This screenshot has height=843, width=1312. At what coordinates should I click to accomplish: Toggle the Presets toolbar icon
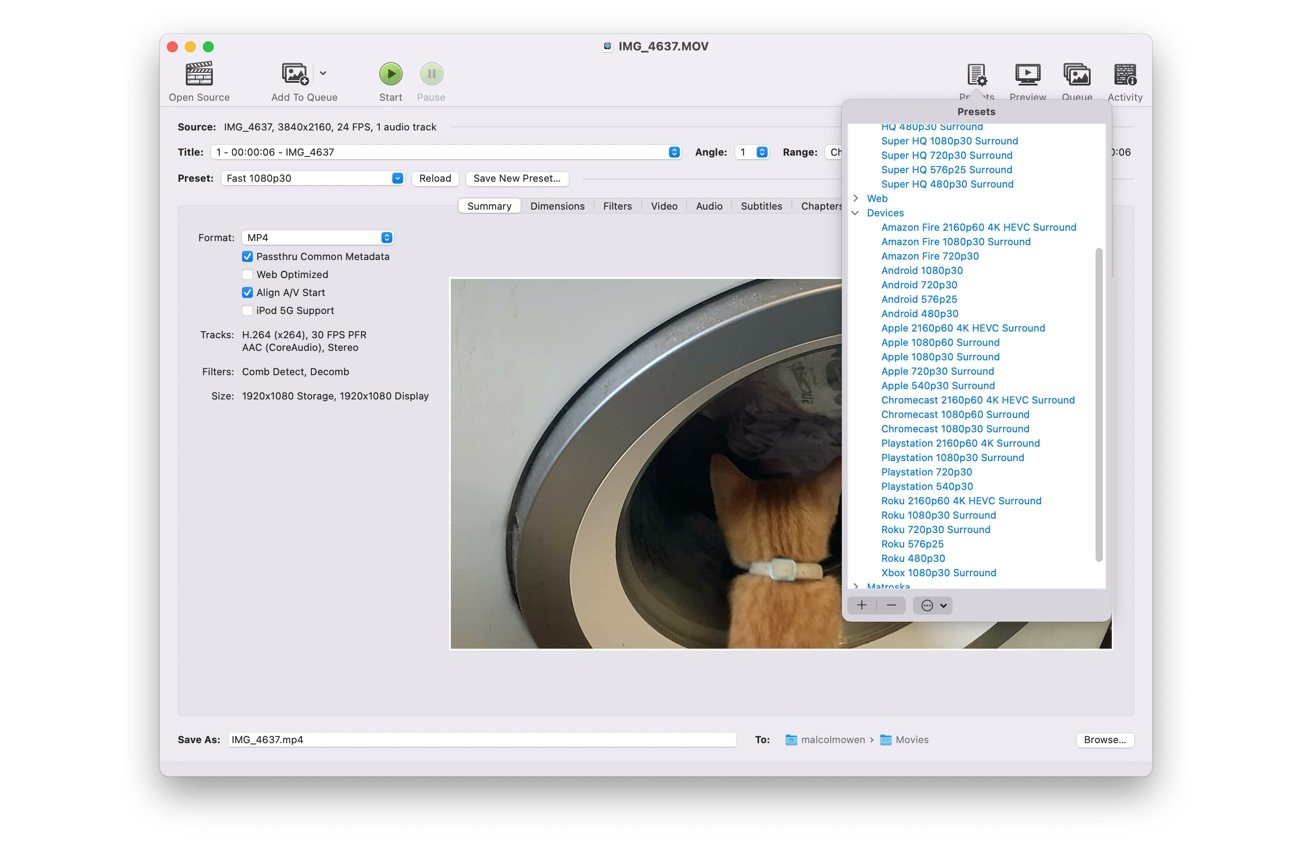click(x=976, y=75)
